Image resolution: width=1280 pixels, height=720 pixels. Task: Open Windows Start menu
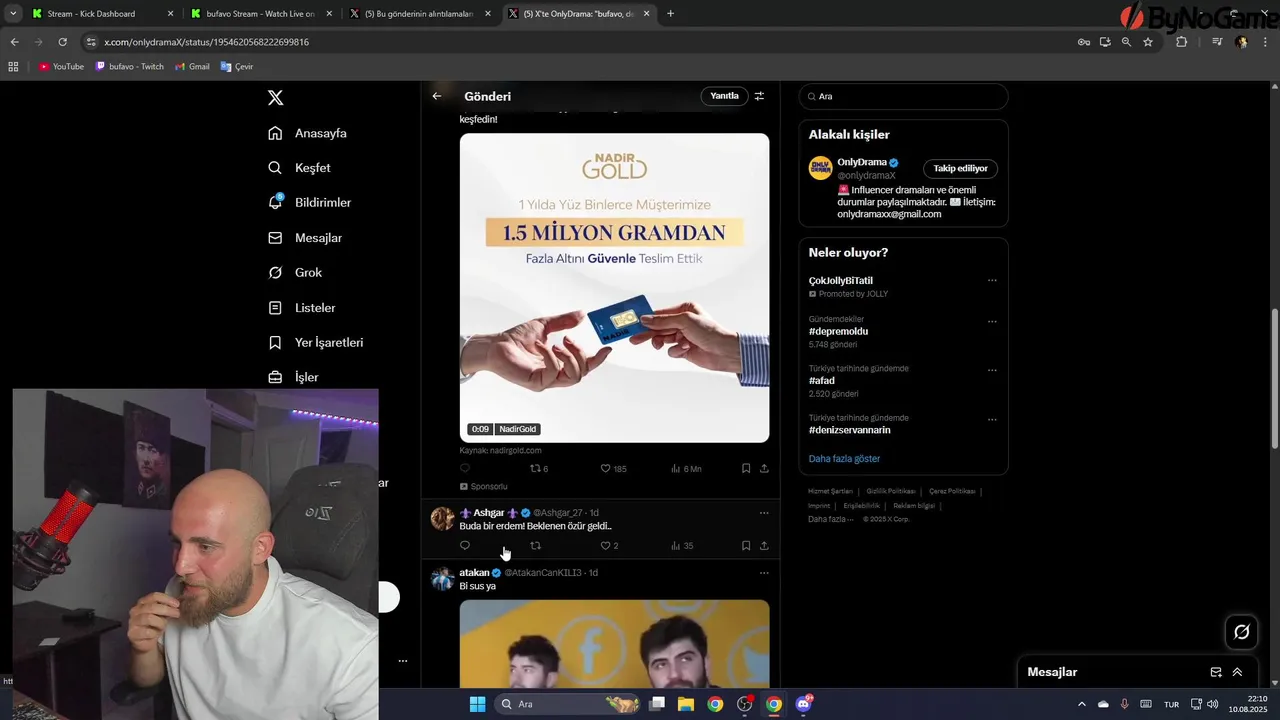coord(477,704)
